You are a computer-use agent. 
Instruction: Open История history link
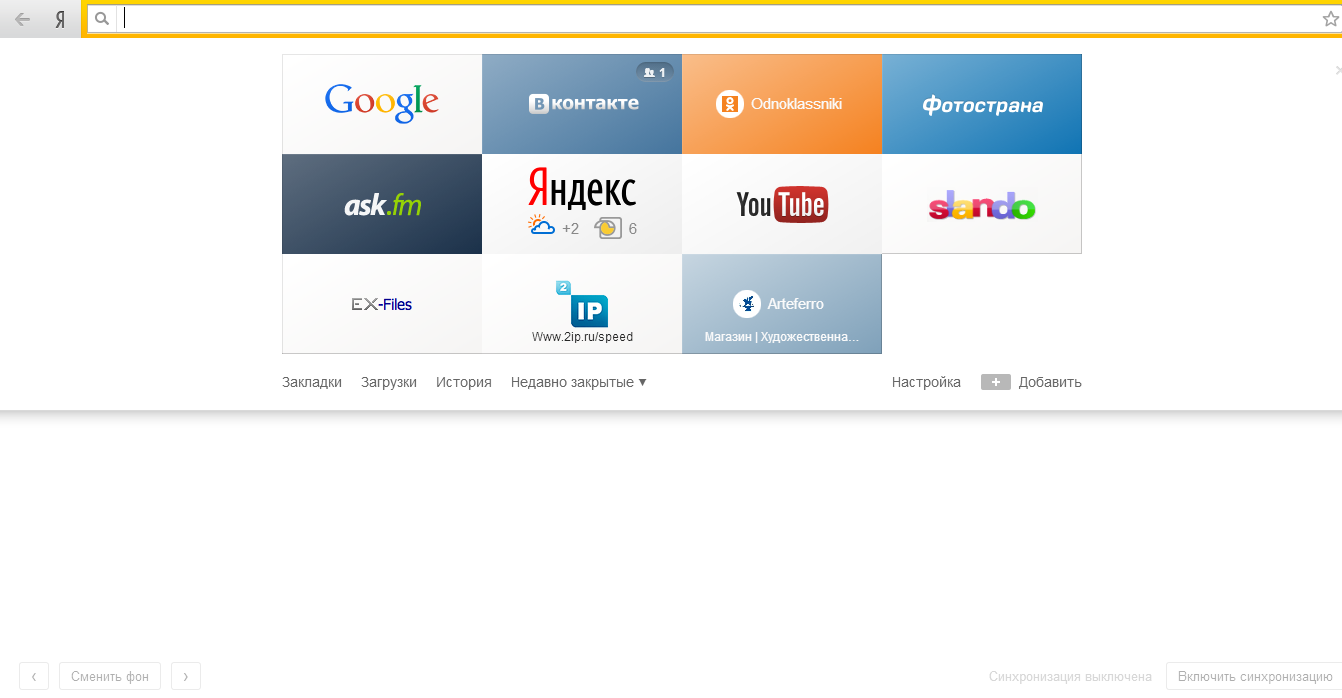coord(464,382)
